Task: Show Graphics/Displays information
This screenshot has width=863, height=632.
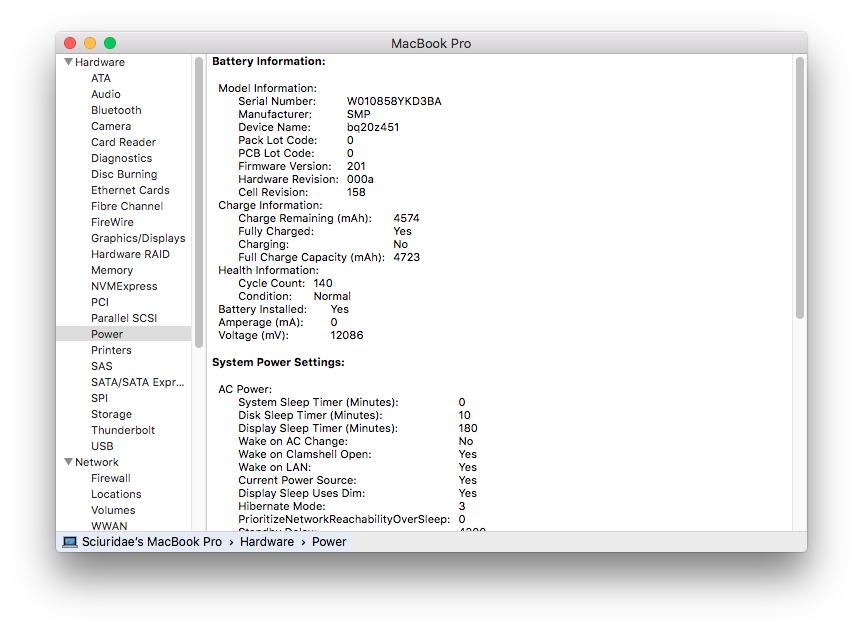Action: click(x=138, y=238)
